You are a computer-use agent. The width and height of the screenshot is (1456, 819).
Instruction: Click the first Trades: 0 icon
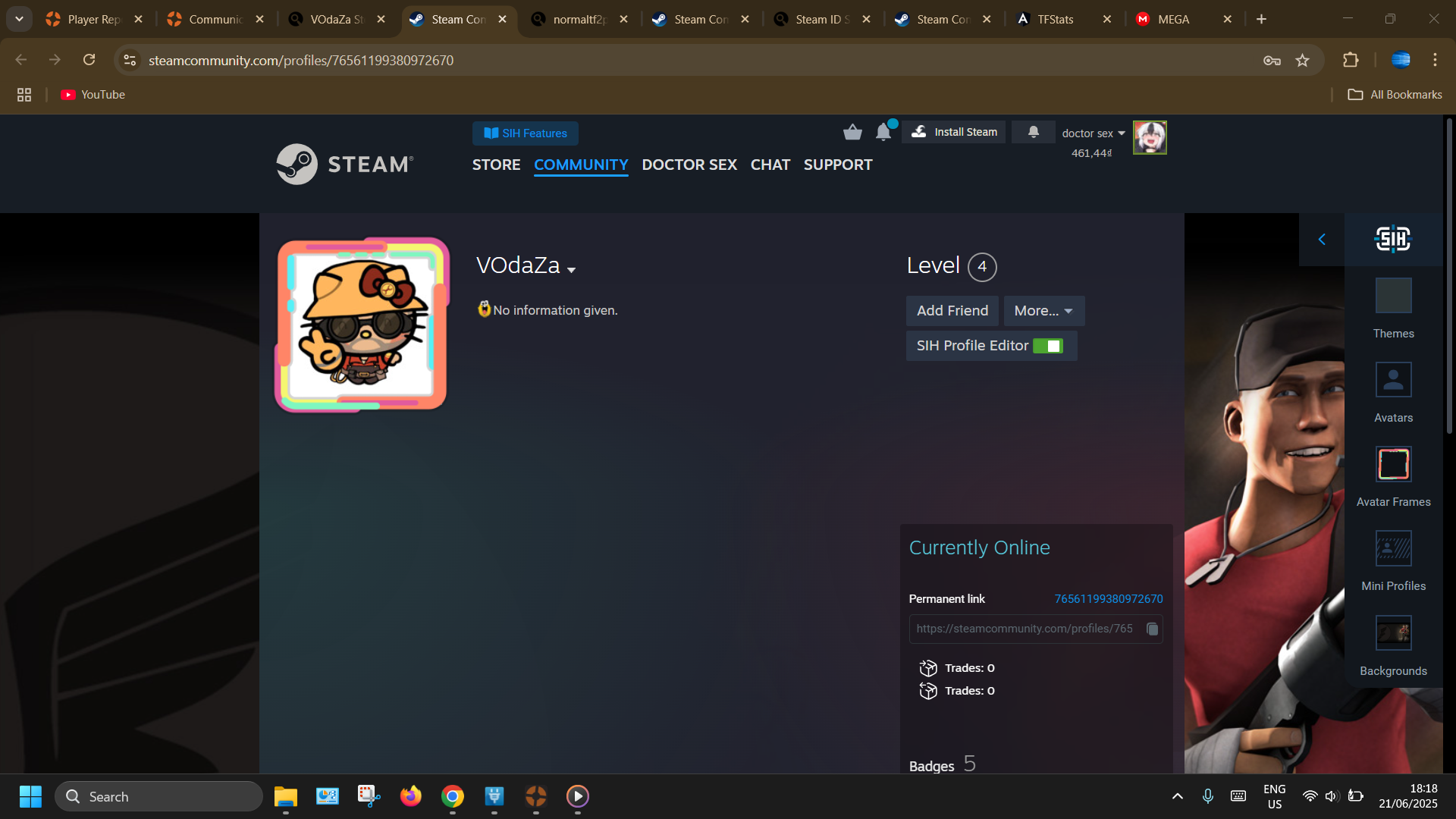tap(928, 668)
